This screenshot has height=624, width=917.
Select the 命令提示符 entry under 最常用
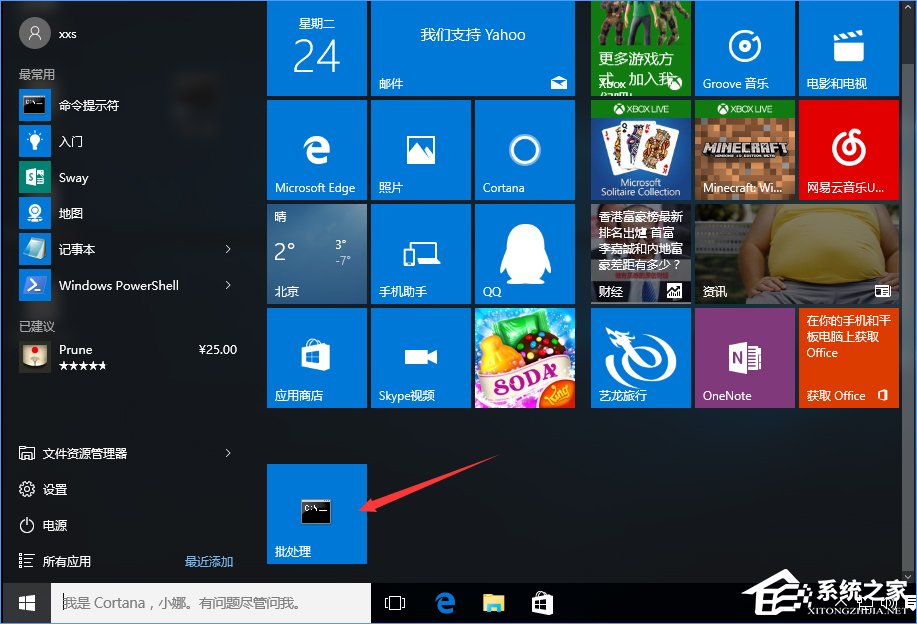point(92,105)
